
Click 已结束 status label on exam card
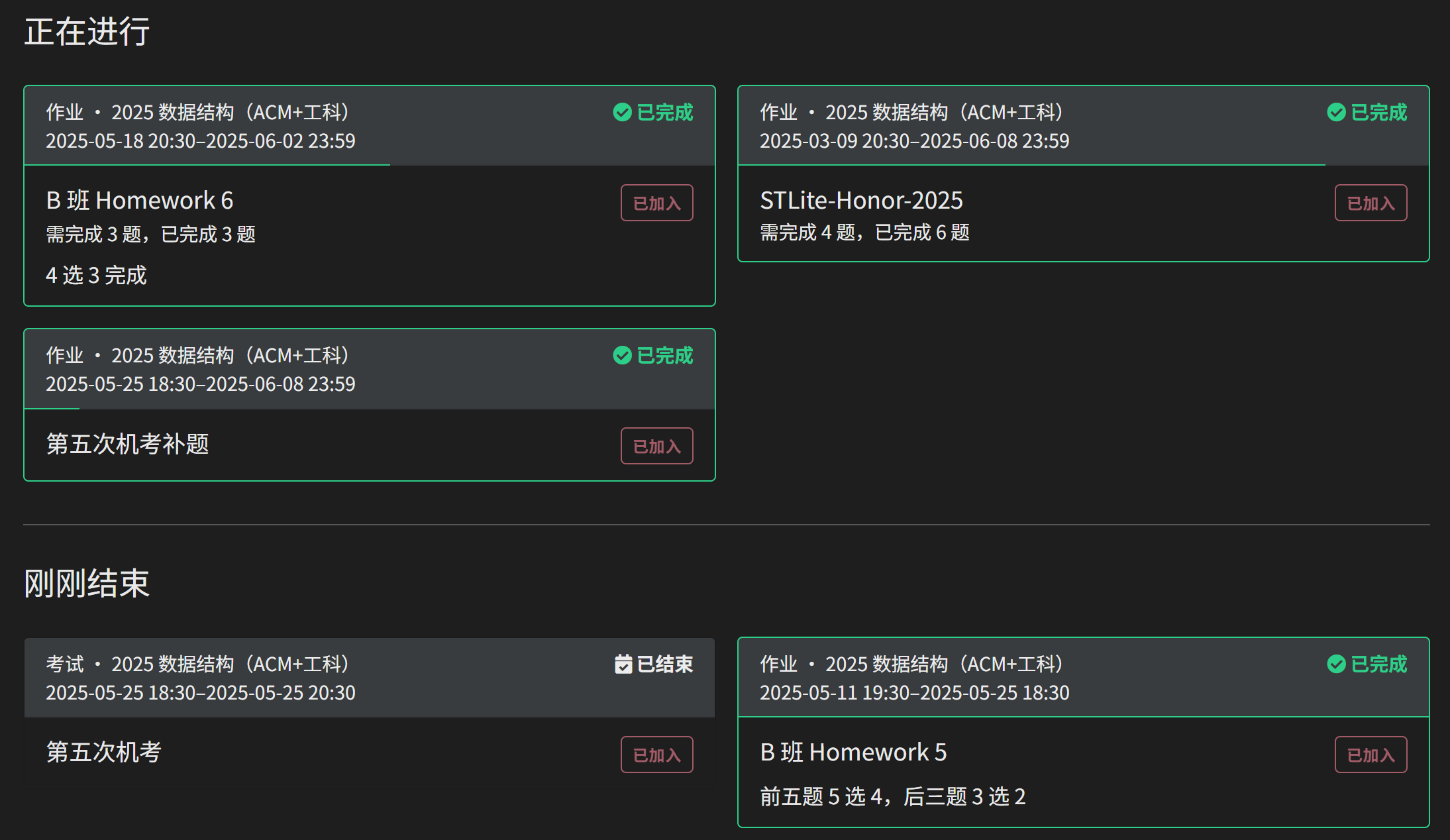pos(664,664)
